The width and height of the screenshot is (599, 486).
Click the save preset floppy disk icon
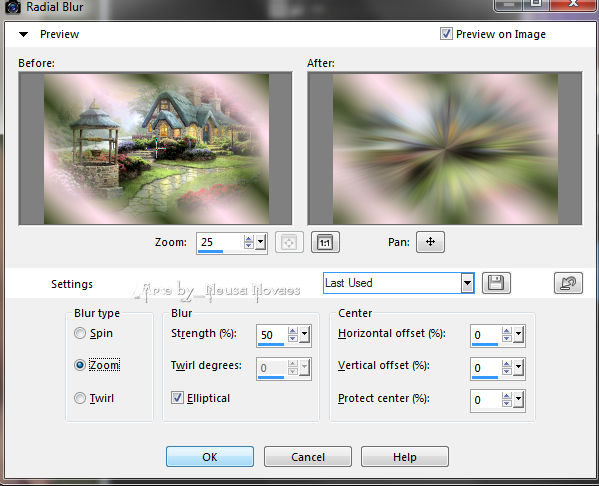(496, 283)
